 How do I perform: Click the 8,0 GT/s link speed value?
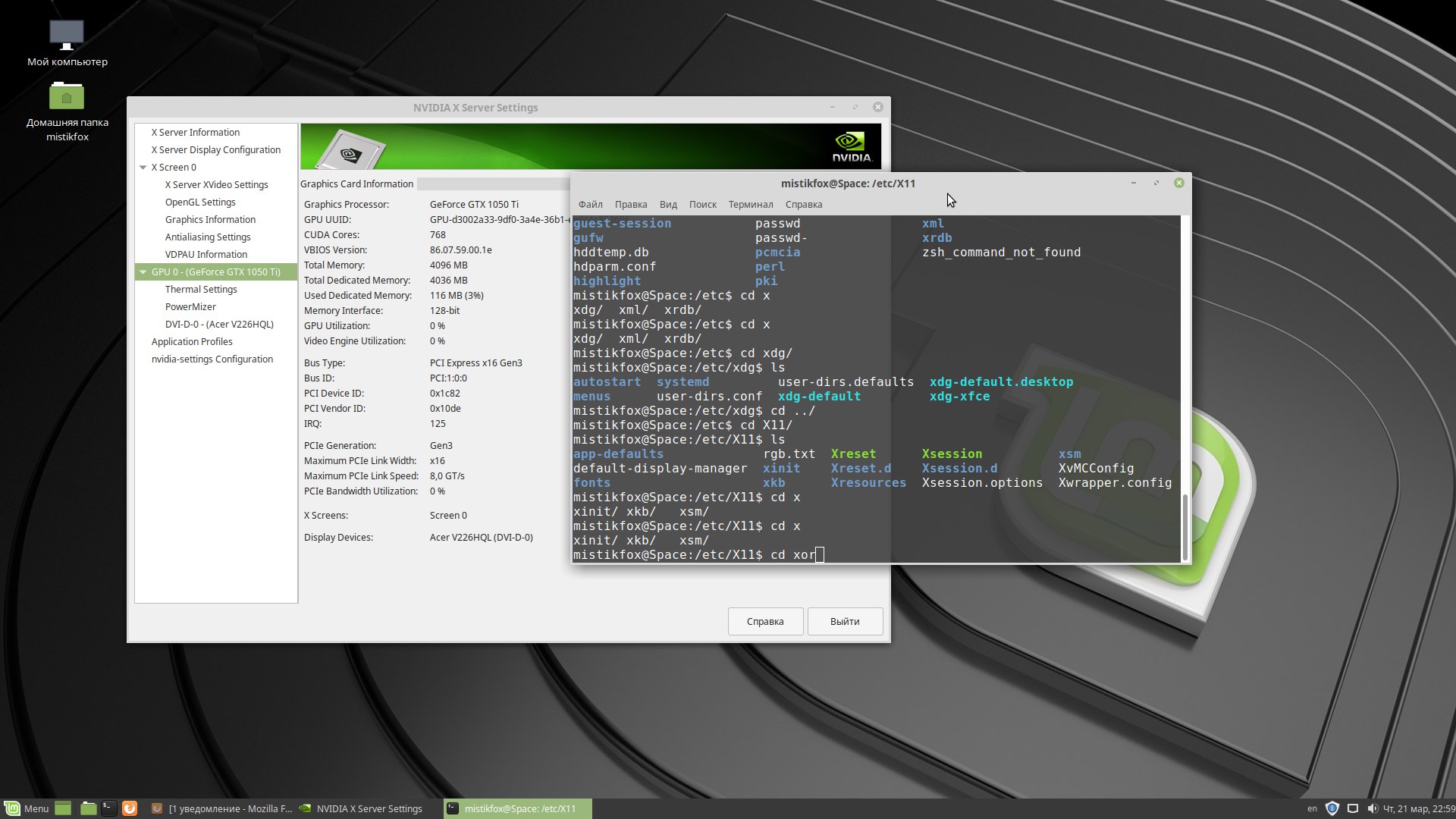447,475
